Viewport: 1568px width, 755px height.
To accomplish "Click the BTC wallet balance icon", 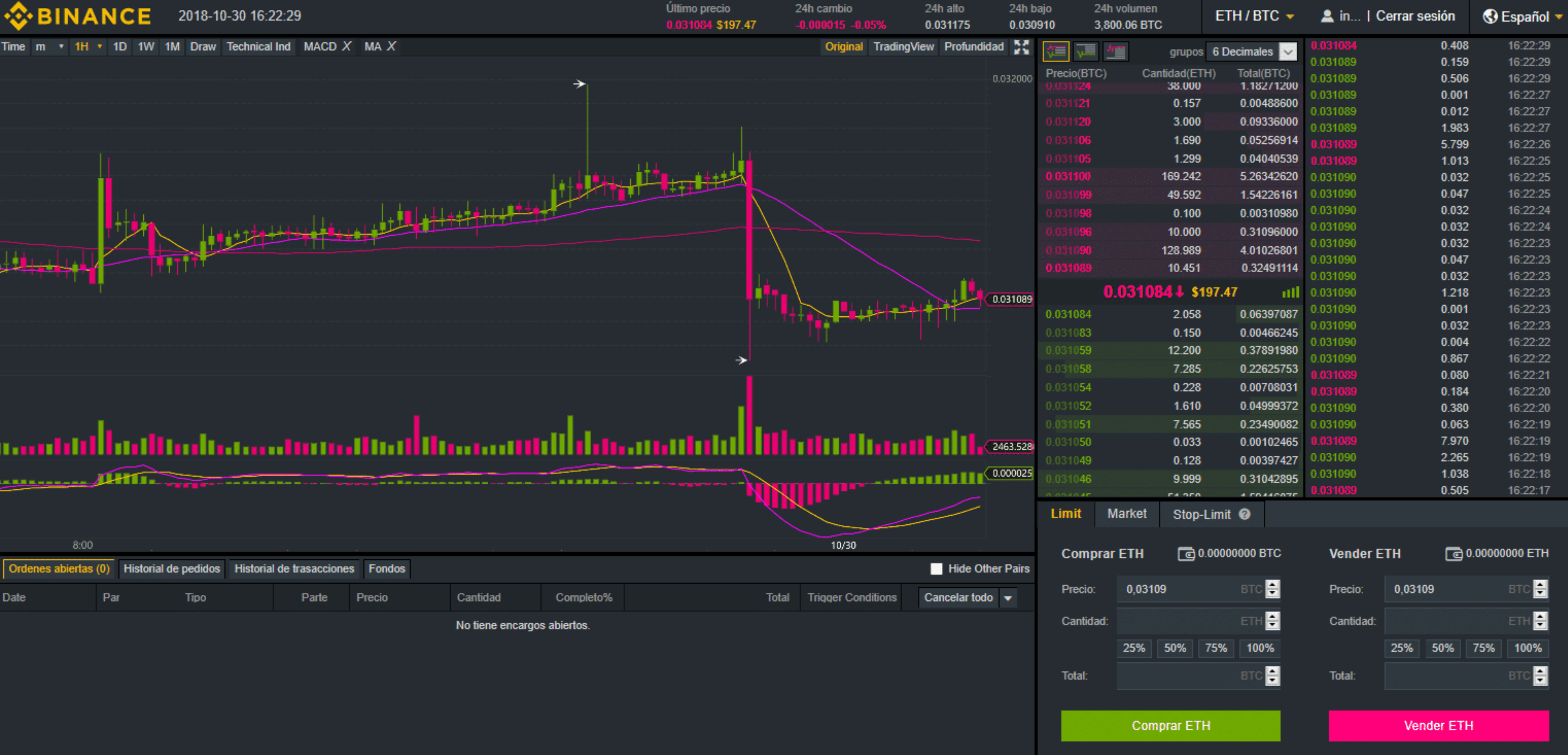I will point(1186,554).
